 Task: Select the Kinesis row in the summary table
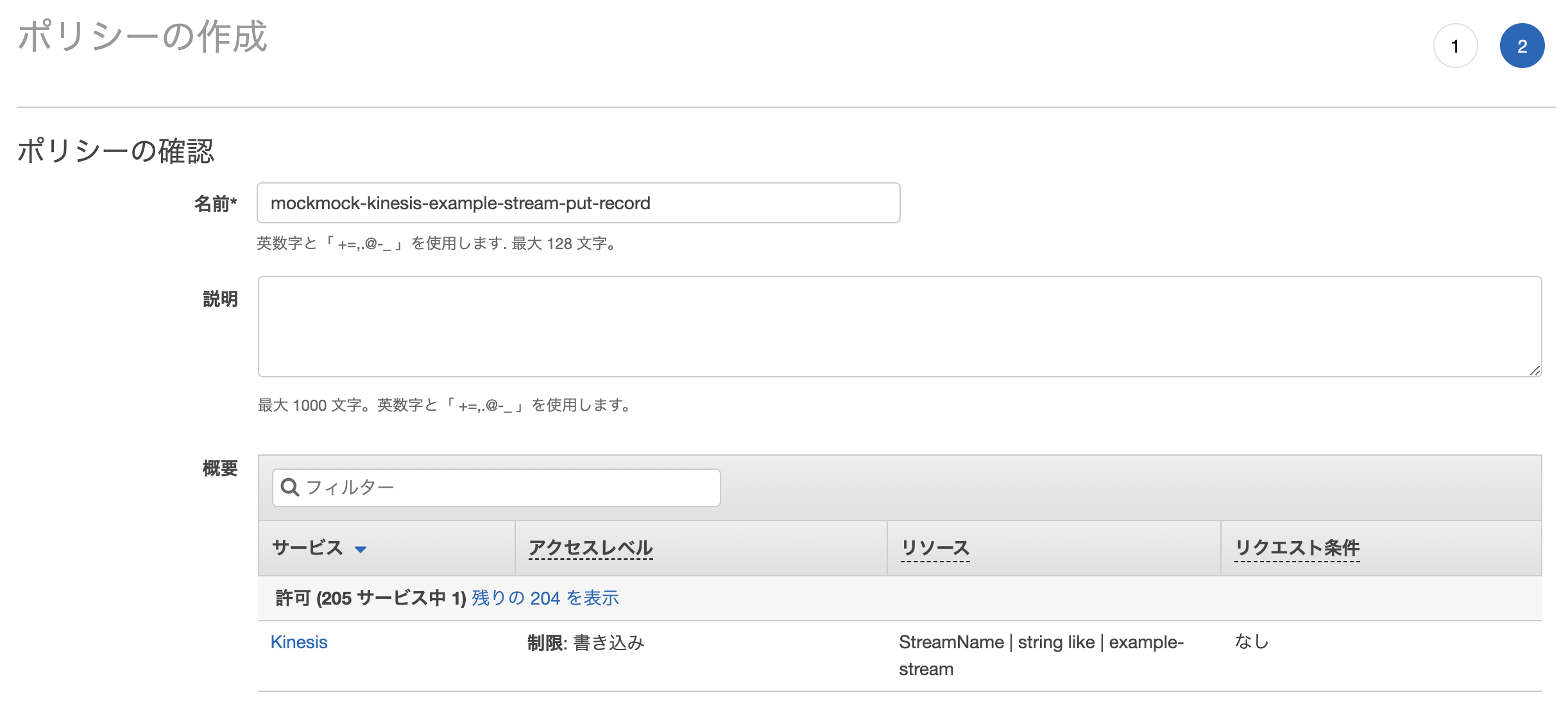pyautogui.click(x=299, y=642)
